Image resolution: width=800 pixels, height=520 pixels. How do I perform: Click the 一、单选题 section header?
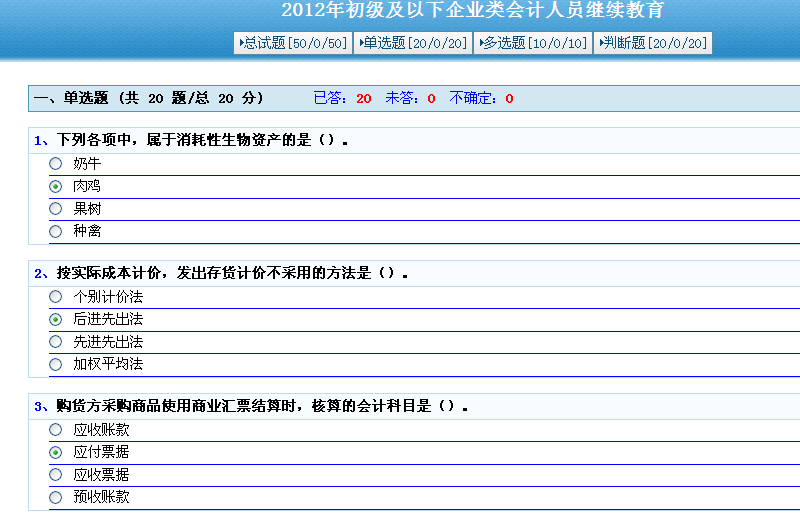click(148, 98)
